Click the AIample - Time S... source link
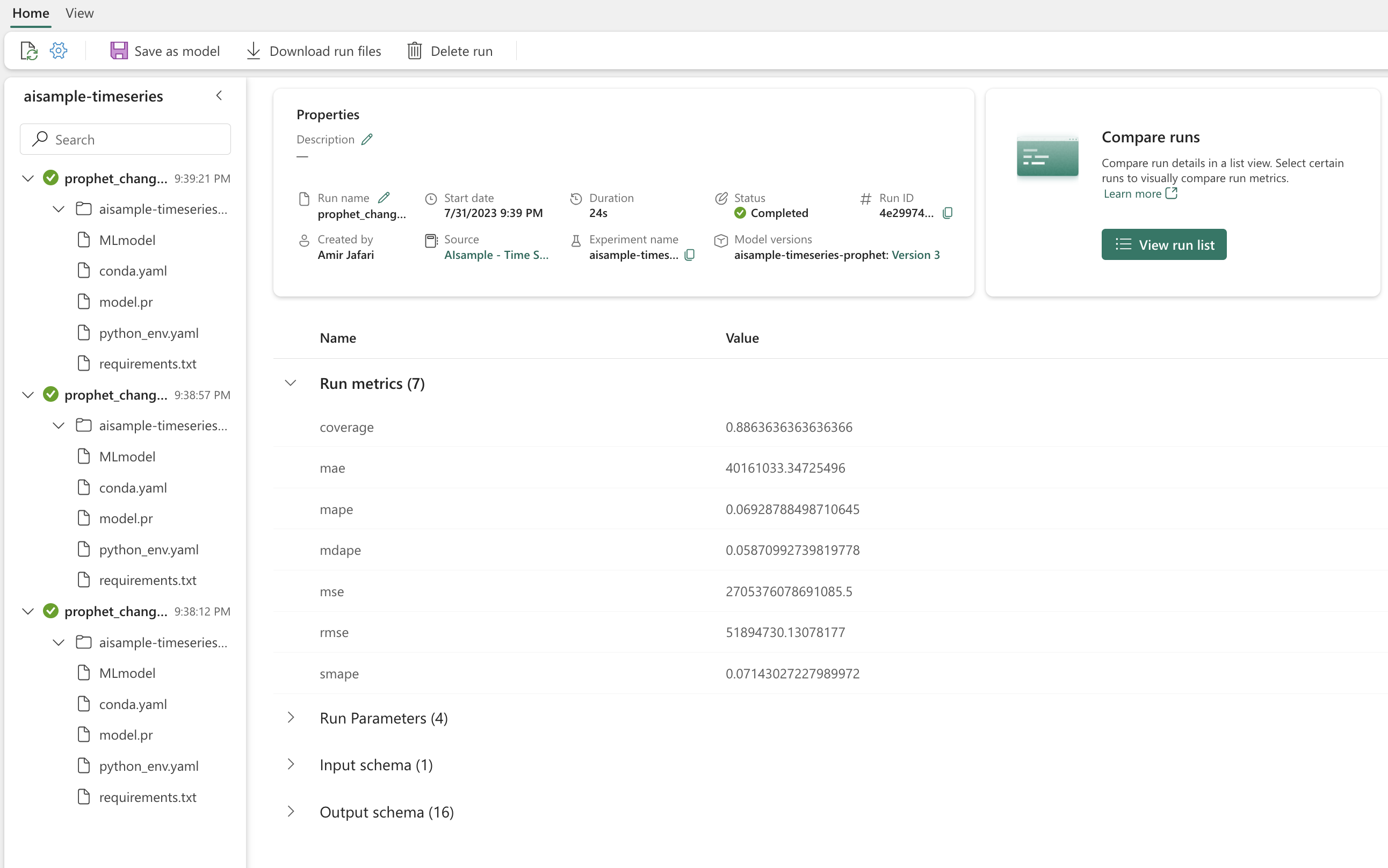 click(x=496, y=254)
